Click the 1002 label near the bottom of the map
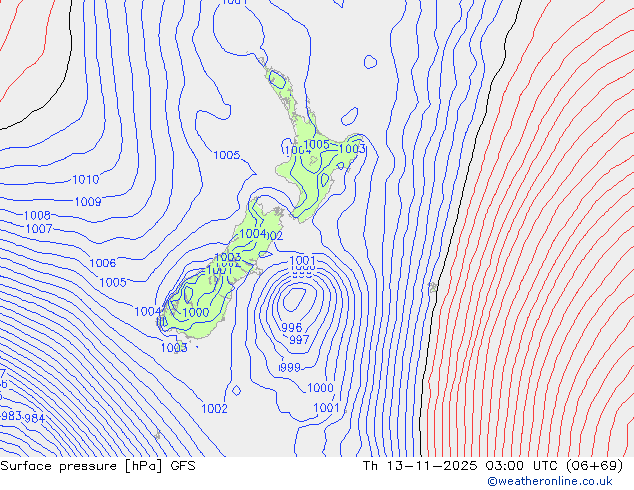This screenshot has width=634, height=490. [215, 409]
